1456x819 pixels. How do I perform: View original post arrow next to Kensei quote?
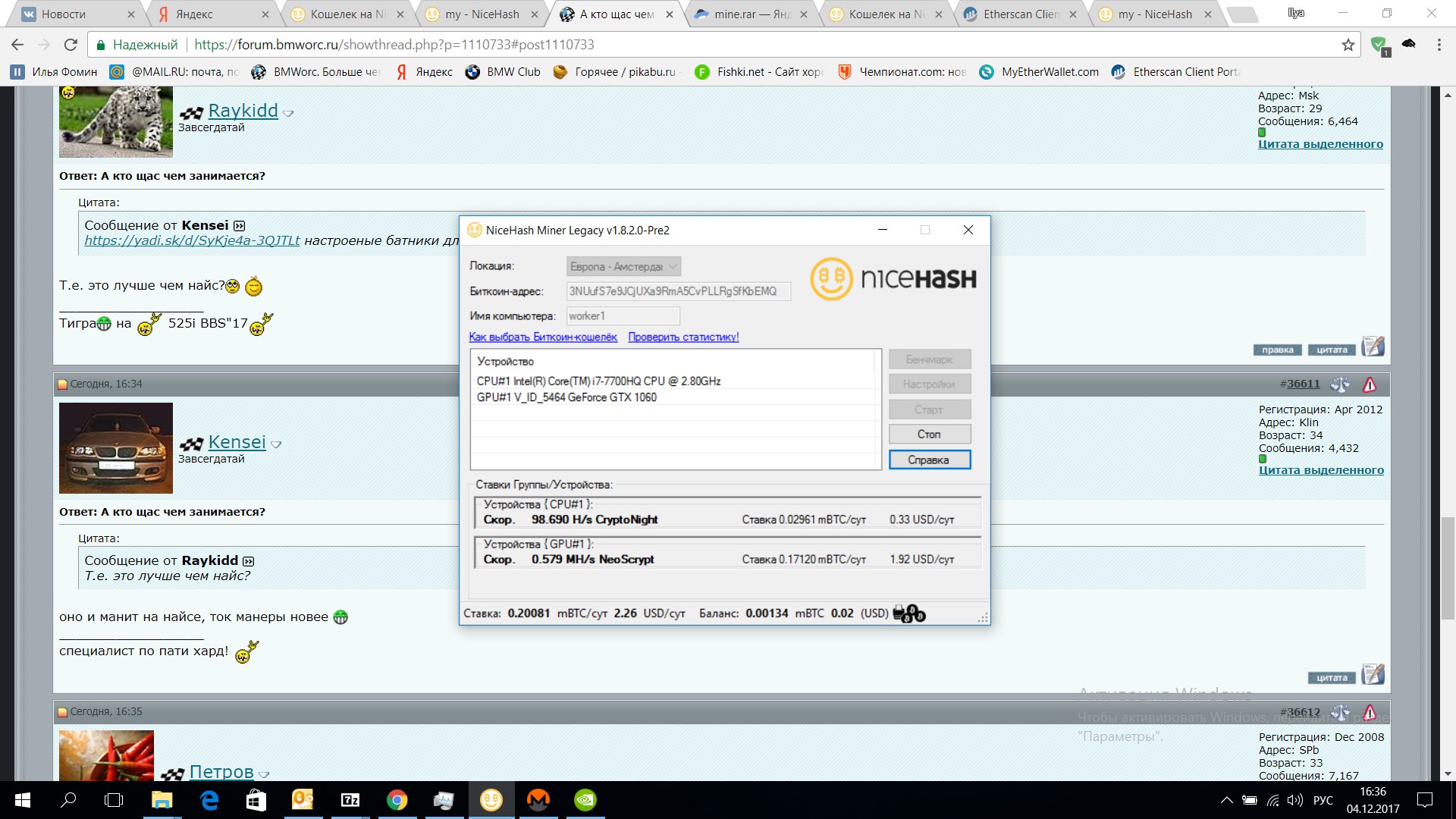(240, 226)
